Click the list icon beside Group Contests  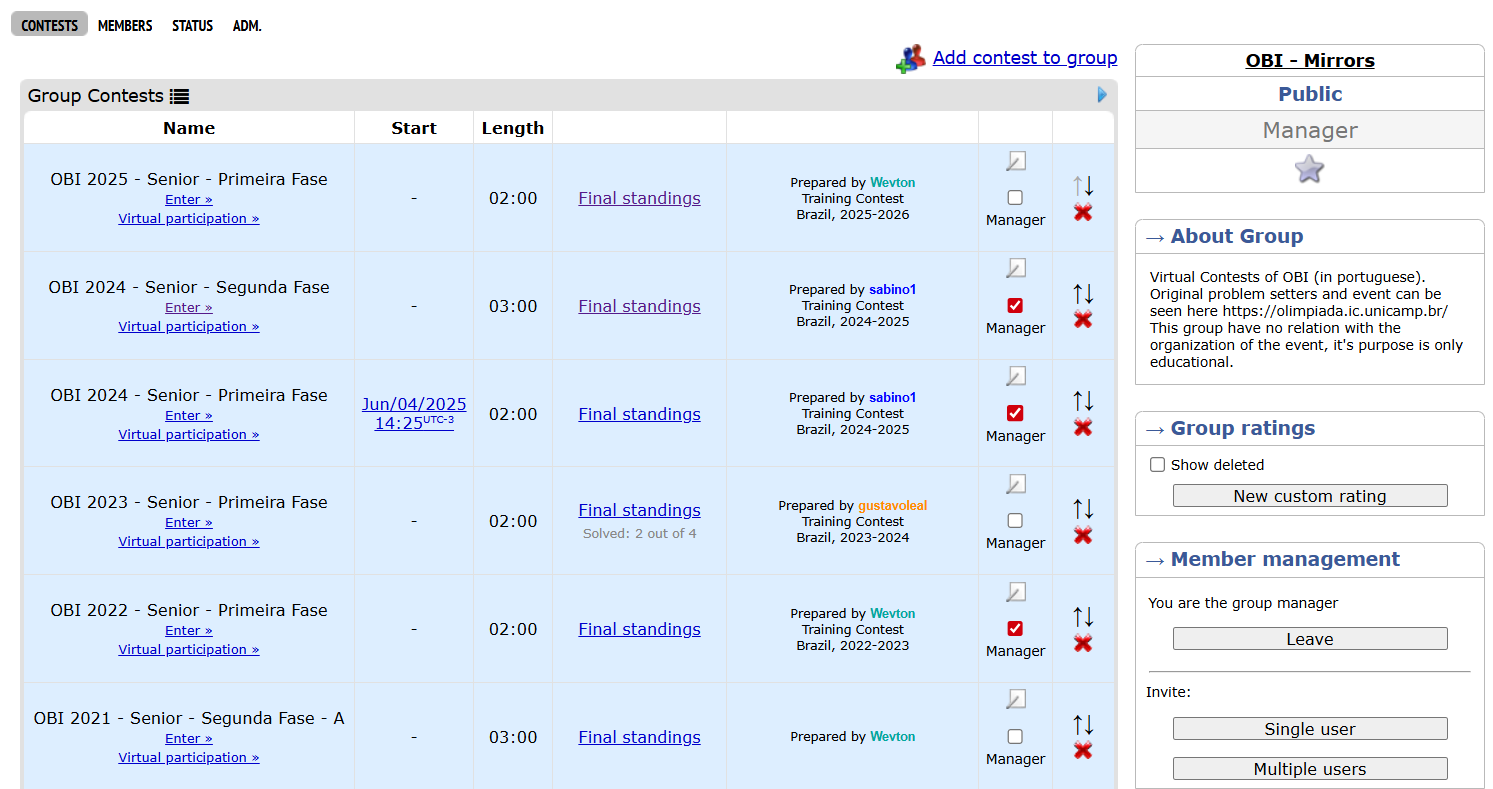pos(179,96)
